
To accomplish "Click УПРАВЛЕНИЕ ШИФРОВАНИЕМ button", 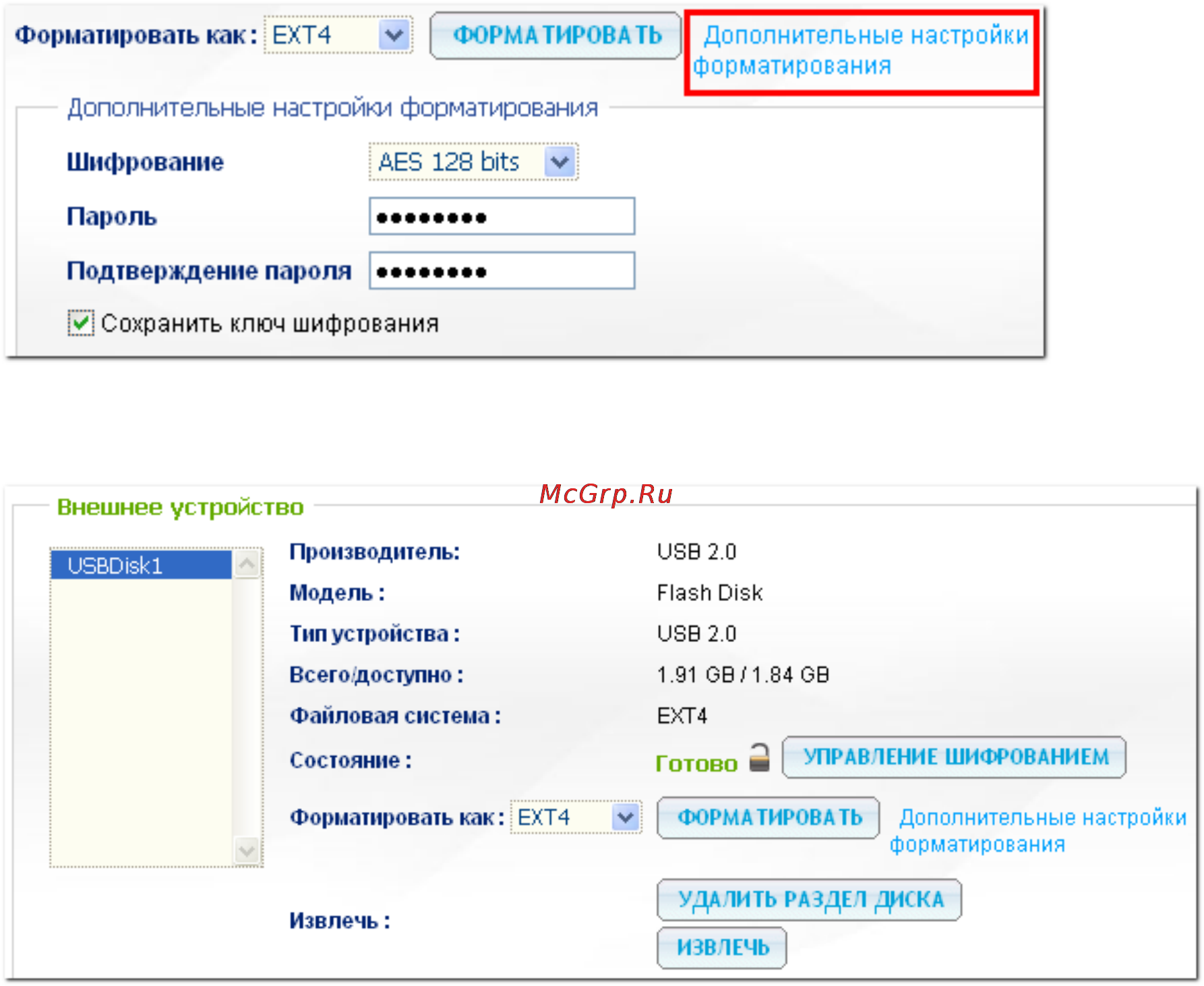I will [954, 757].
